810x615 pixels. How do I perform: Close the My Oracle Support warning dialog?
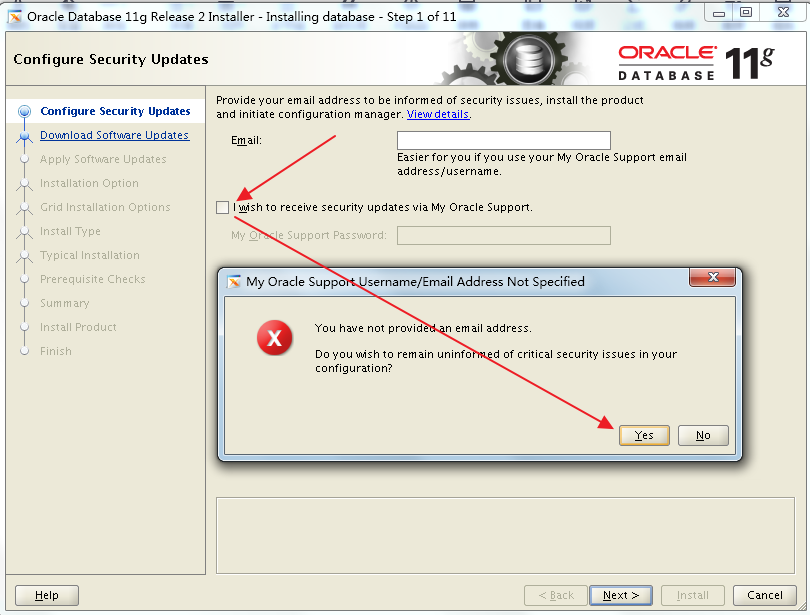[712, 277]
